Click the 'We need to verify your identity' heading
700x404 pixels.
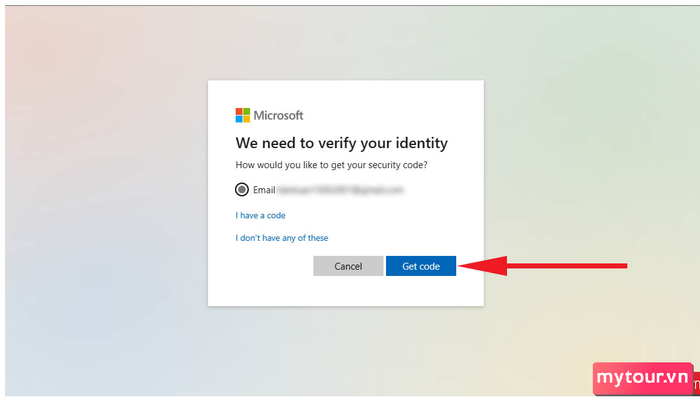(342, 143)
